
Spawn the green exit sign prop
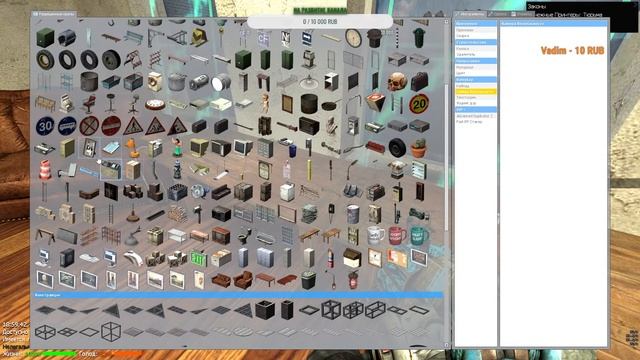pyautogui.click(x=199, y=258)
